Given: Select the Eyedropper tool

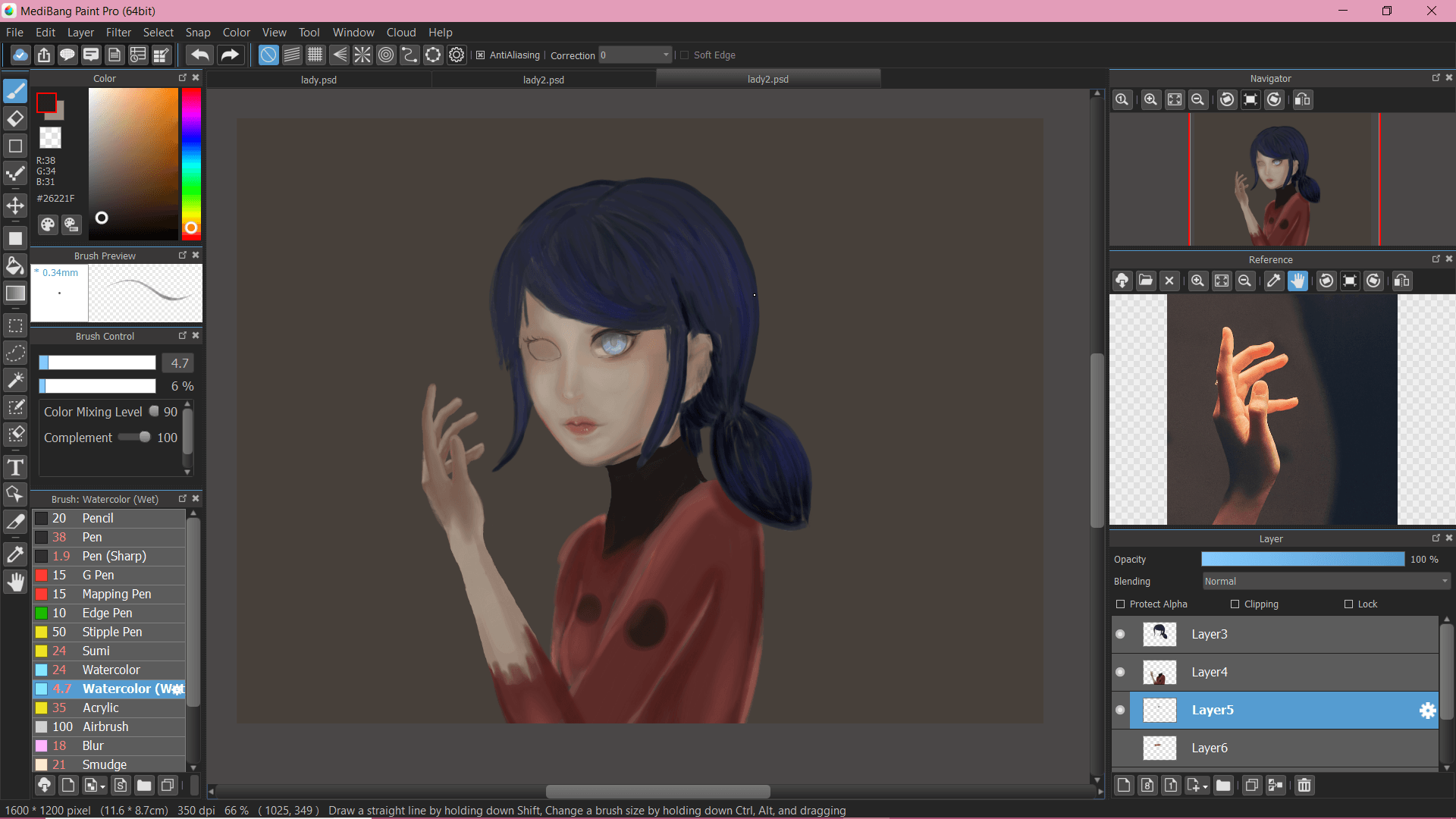Looking at the screenshot, I should [x=15, y=554].
